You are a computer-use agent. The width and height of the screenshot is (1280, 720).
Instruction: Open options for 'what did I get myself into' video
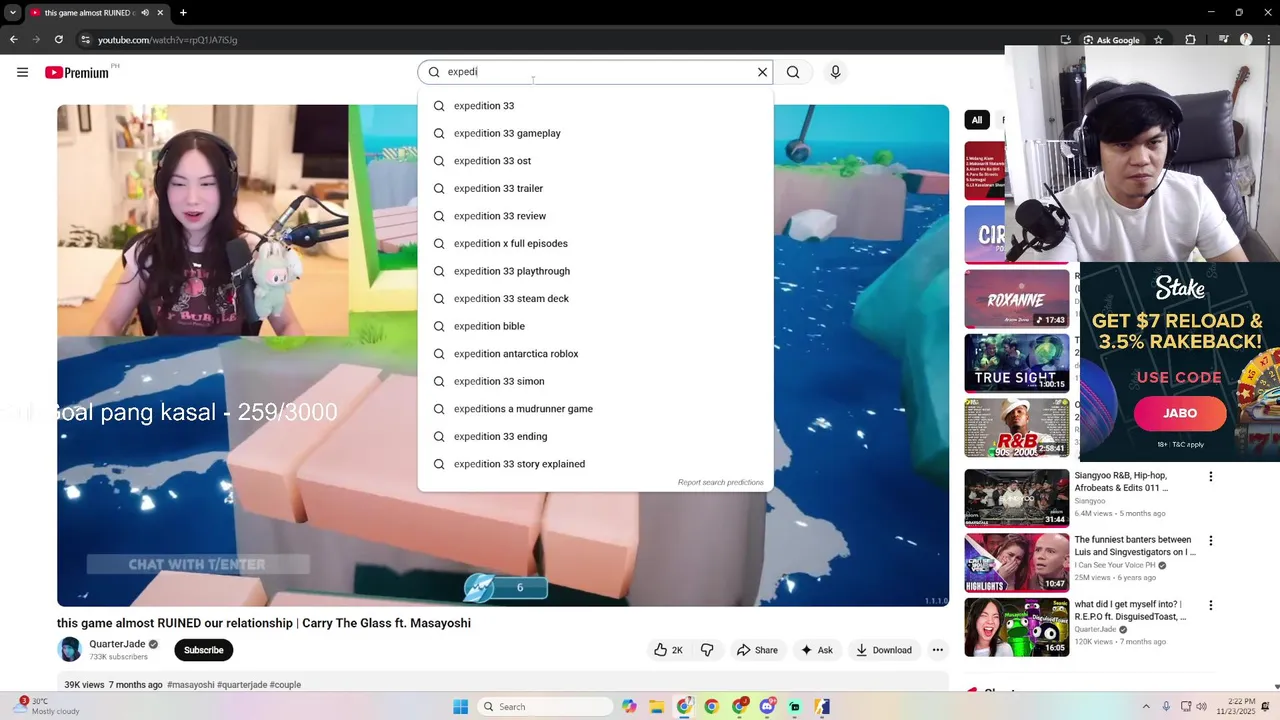point(1211,605)
